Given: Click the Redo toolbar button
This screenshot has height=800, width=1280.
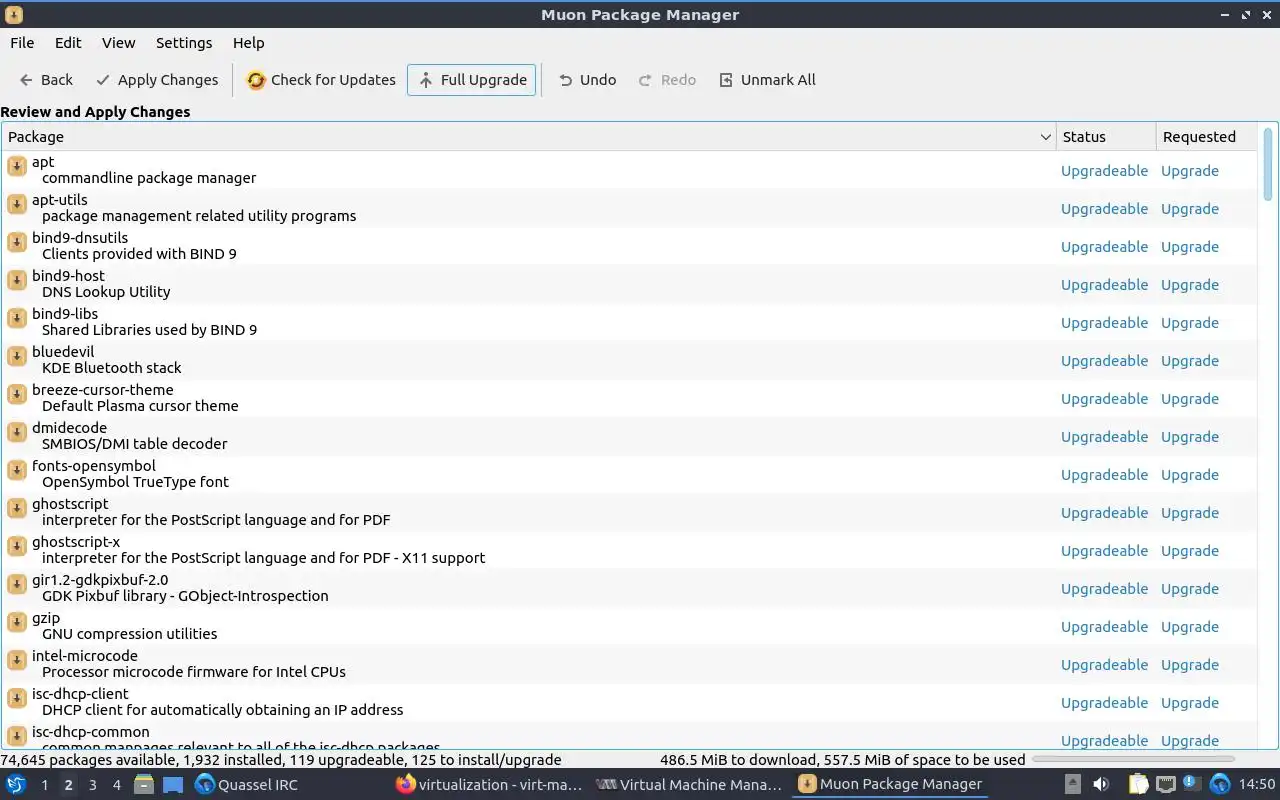Looking at the screenshot, I should click(667, 80).
